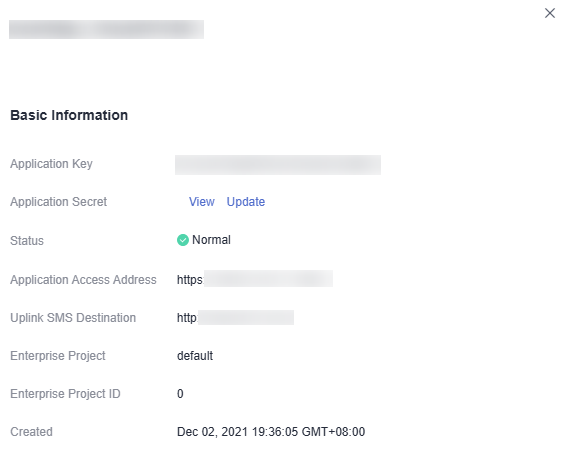This screenshot has height=451, width=563.
Task: Click the Enterprise Project ID label
Action: [65, 394]
